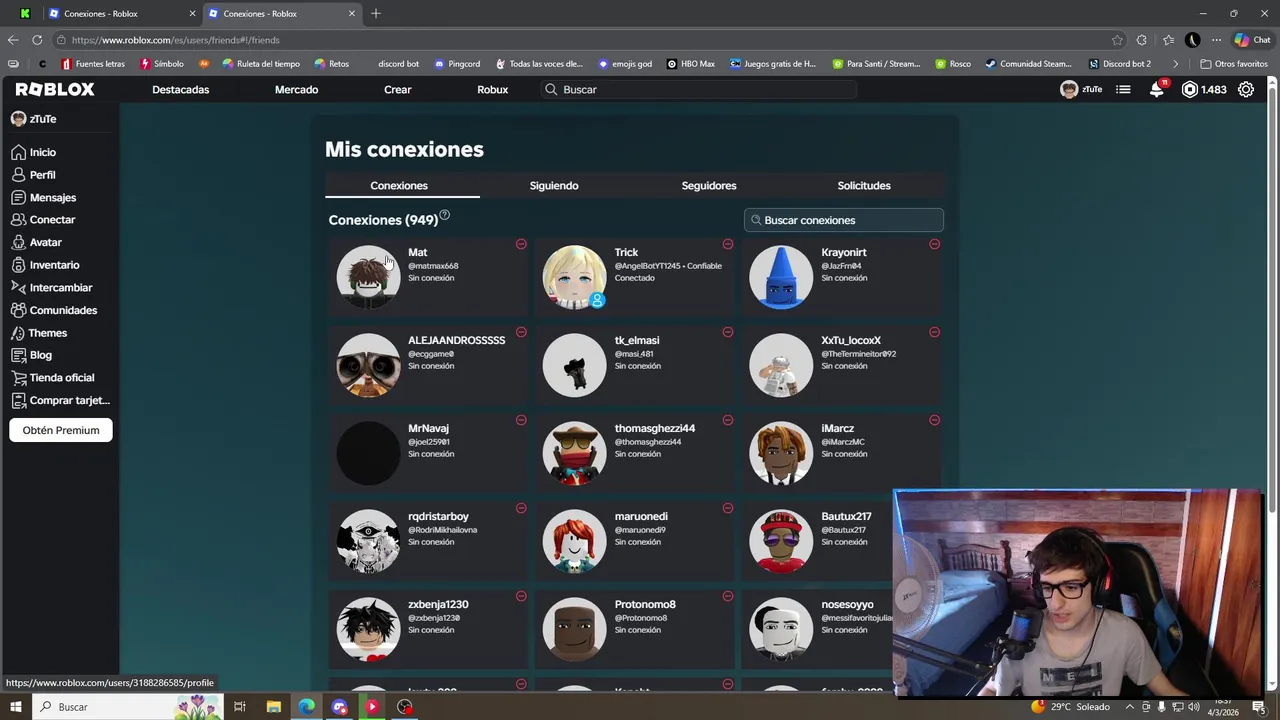Open Crear in top navigation

398,89
